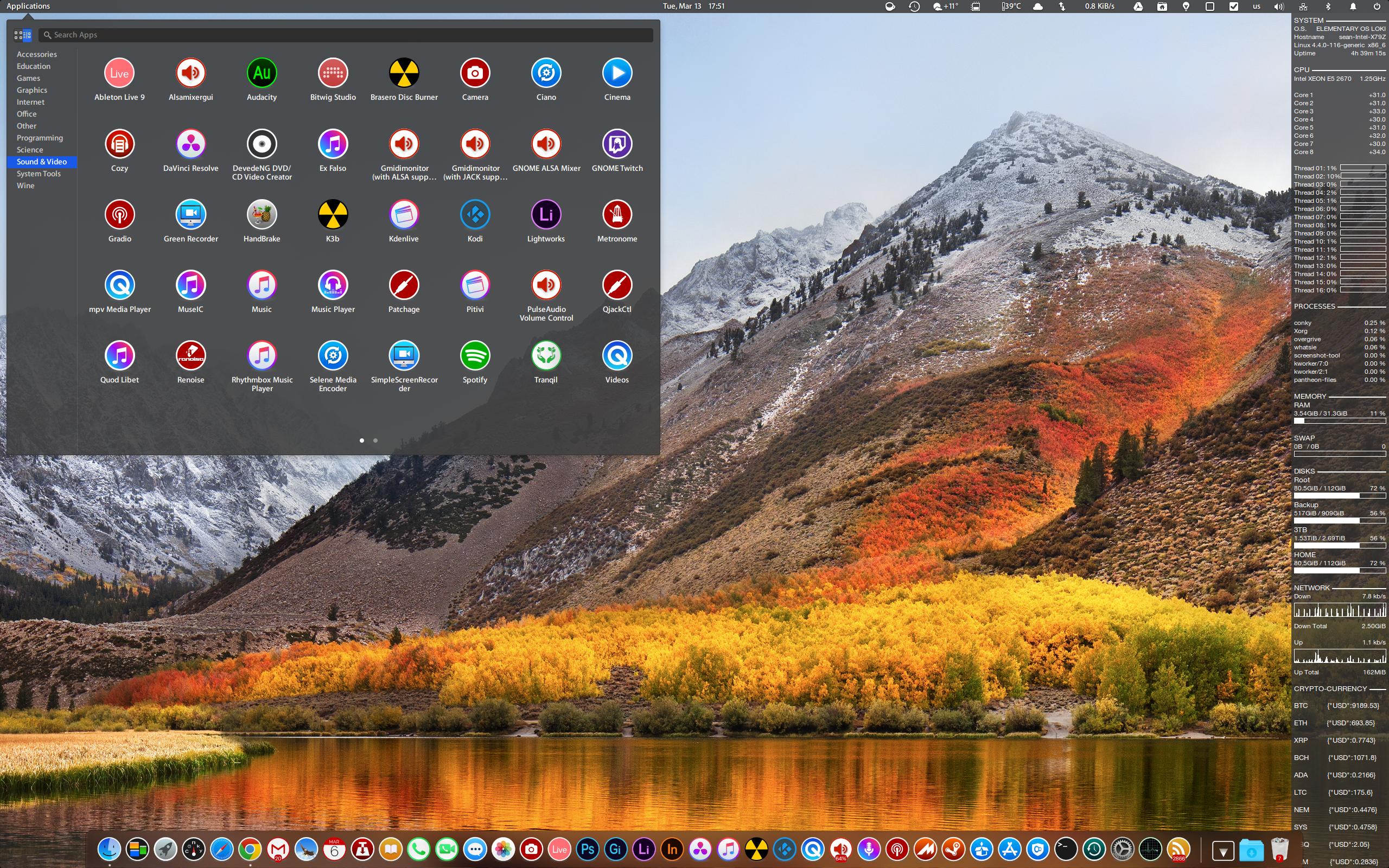Launch DevedeNG DVD/CD Video Creator
1389x868 pixels.
[x=262, y=155]
